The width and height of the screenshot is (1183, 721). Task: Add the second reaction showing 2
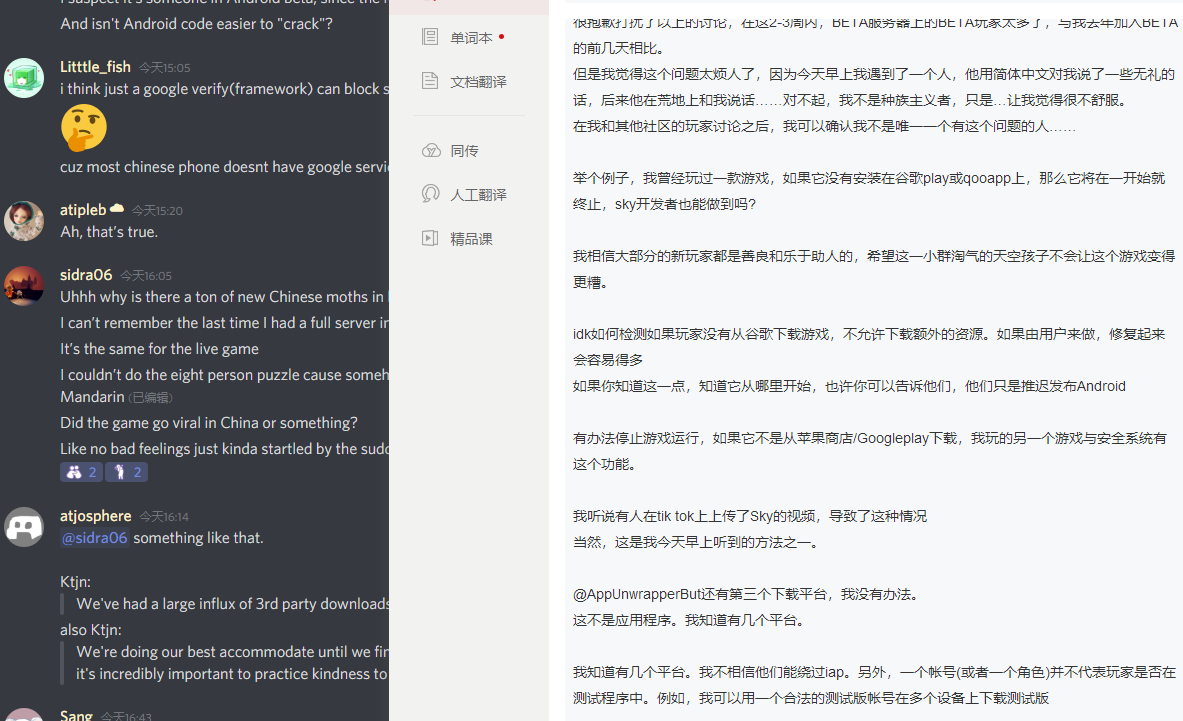click(x=126, y=472)
